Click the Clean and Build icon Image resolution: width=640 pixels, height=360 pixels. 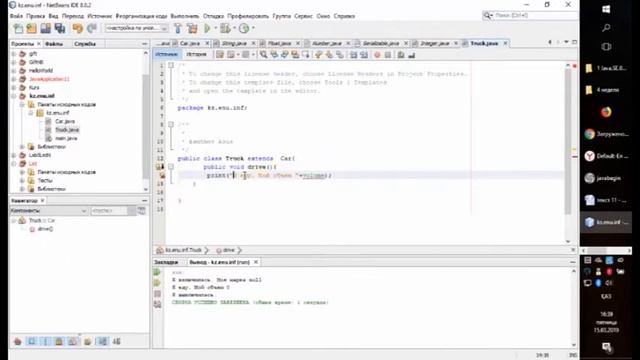tap(192, 28)
